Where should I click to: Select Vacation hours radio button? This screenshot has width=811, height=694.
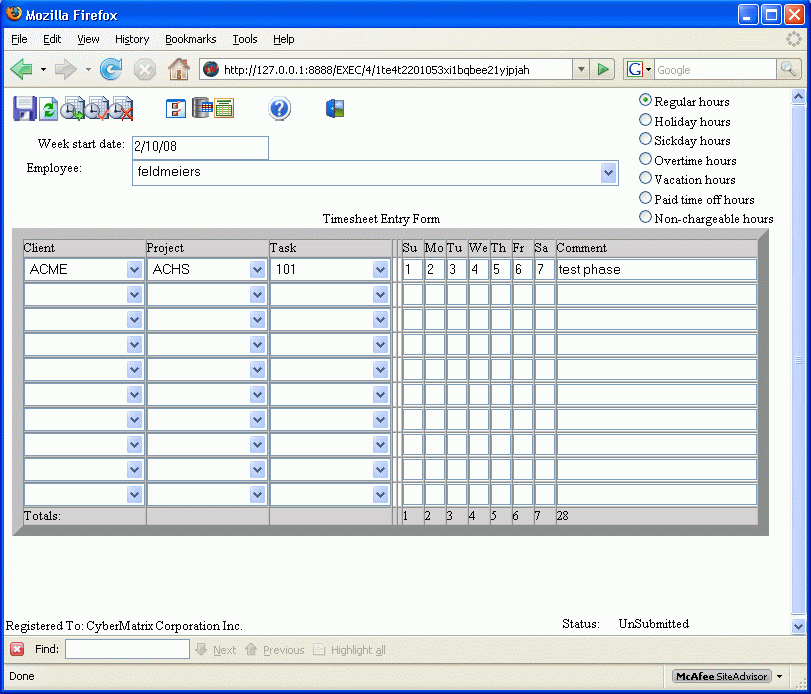[x=645, y=178]
